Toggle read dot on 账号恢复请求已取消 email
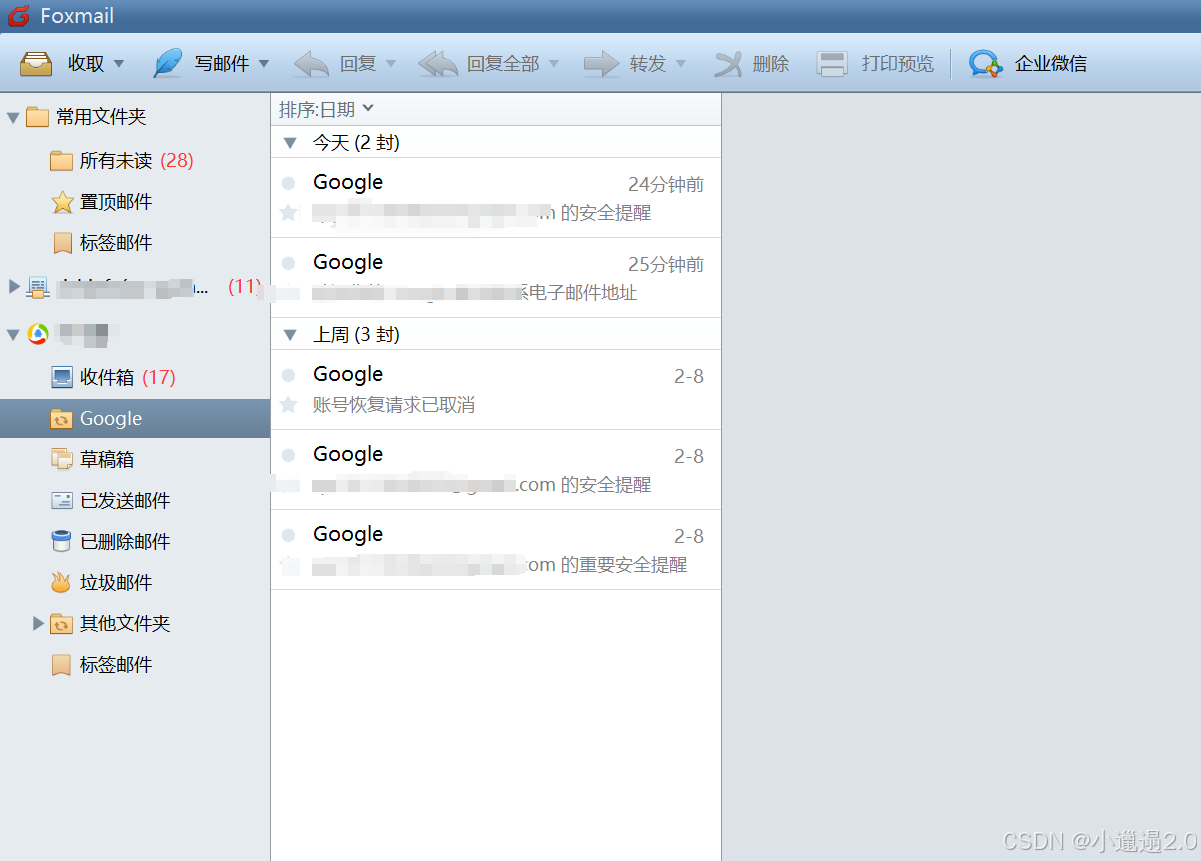 (x=289, y=375)
